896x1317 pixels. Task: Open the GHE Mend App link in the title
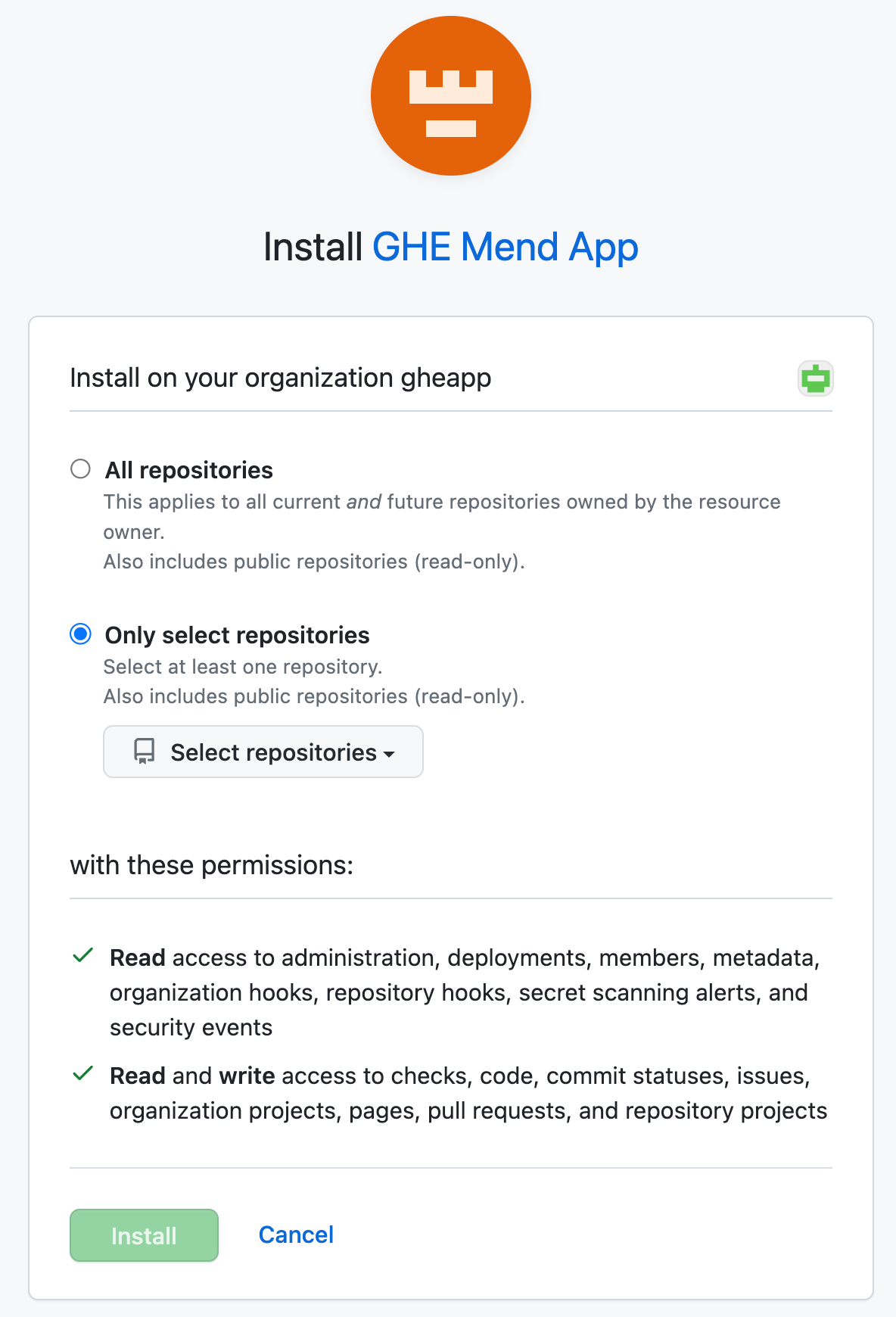tap(505, 248)
